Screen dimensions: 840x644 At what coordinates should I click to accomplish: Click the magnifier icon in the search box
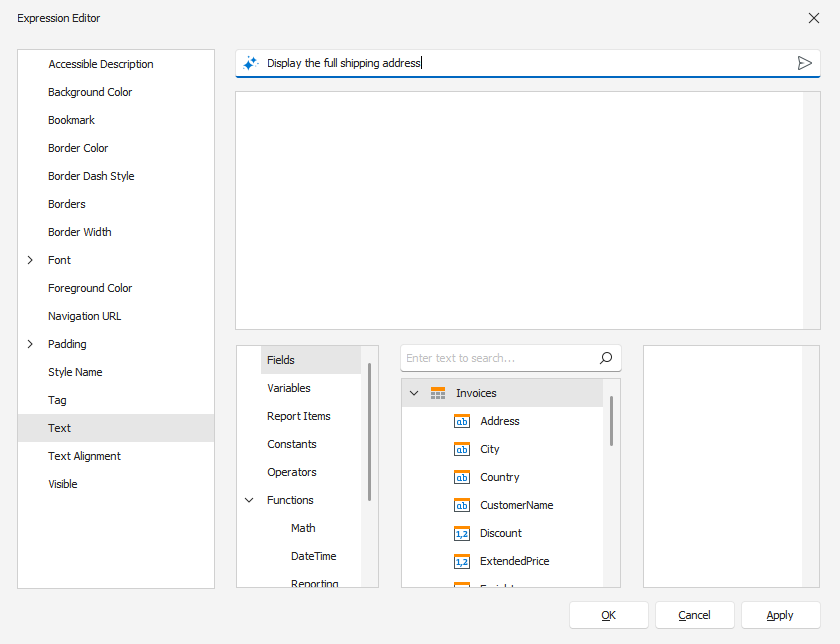[606, 357]
